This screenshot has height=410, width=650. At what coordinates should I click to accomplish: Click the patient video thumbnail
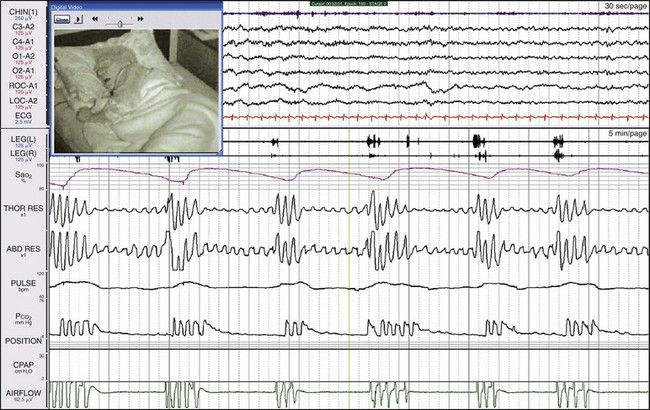[135, 90]
